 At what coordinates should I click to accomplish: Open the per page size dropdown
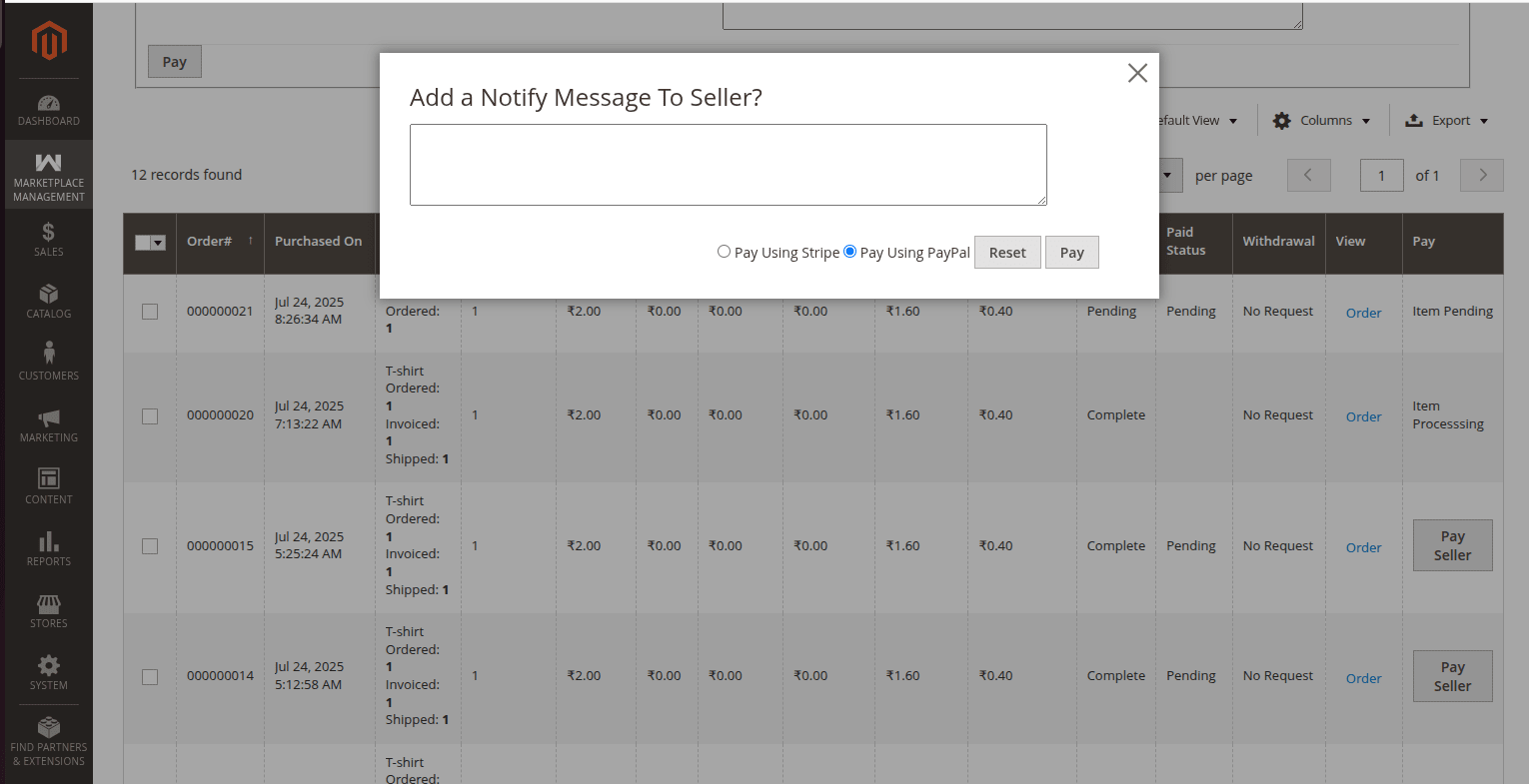click(1167, 175)
